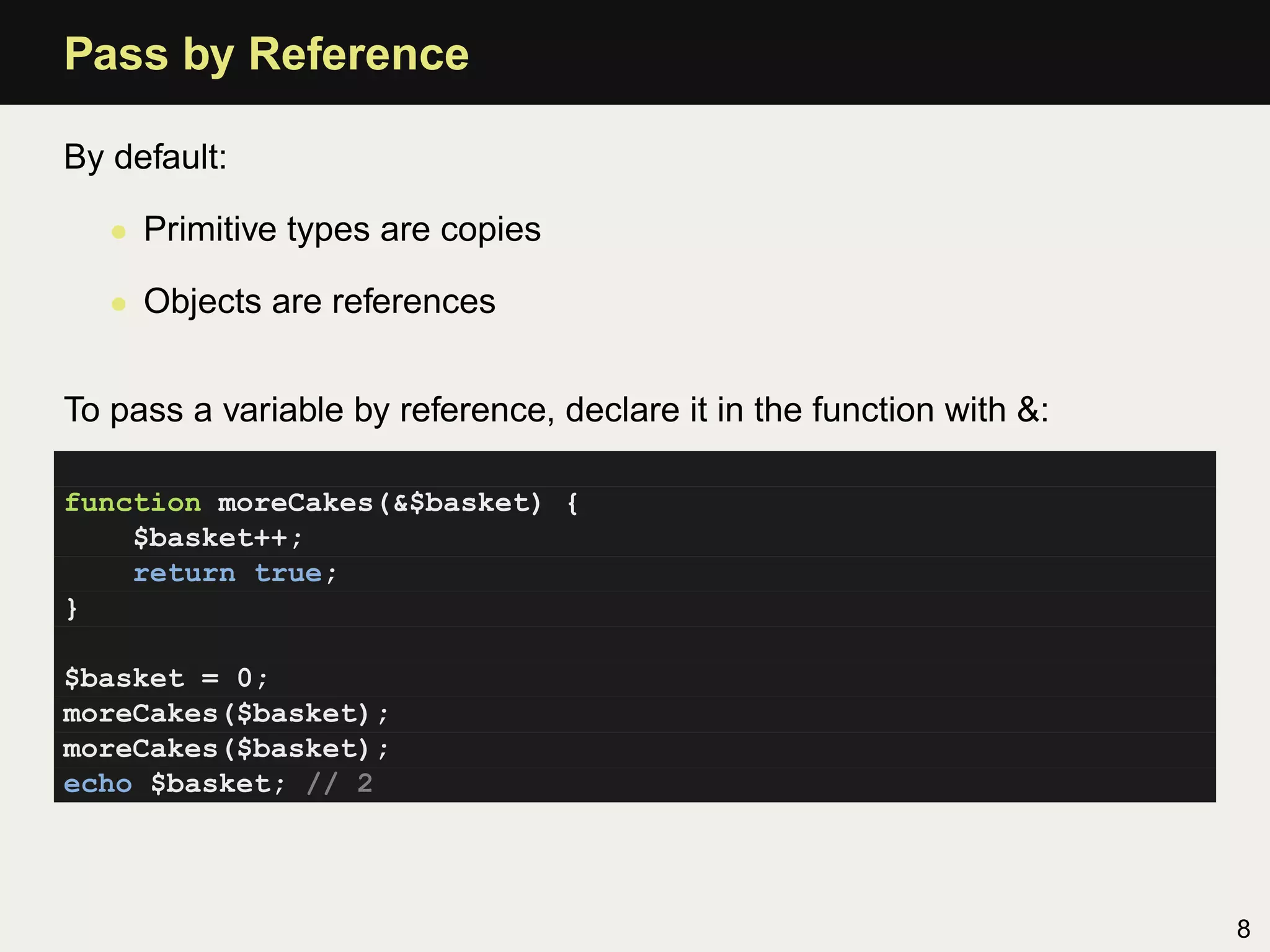Click the blue 'echo' keyword
The image size is (1270, 952).
[x=98, y=785]
